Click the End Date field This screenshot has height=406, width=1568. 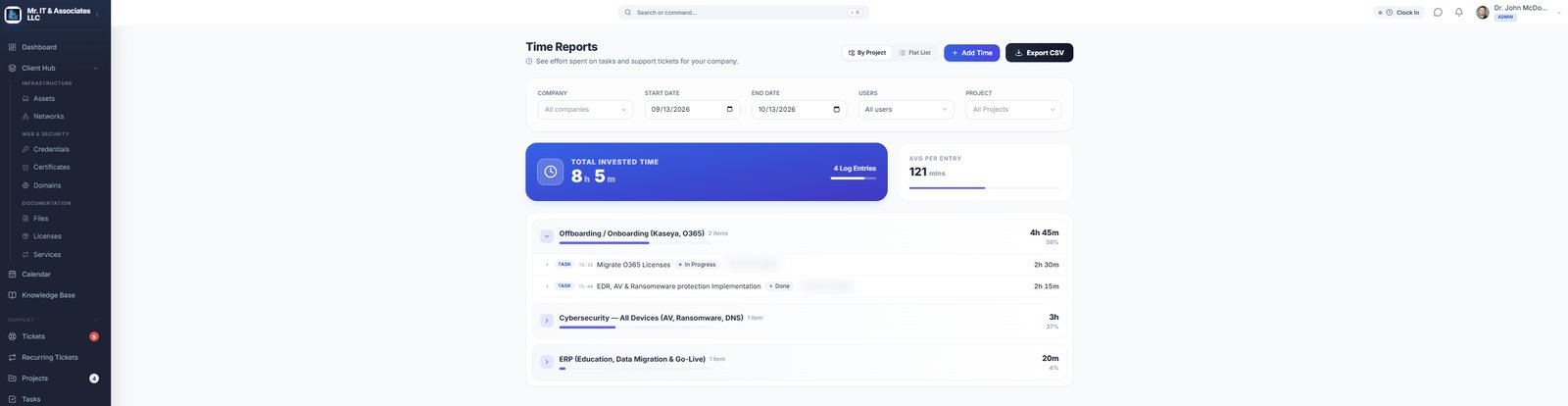click(799, 110)
